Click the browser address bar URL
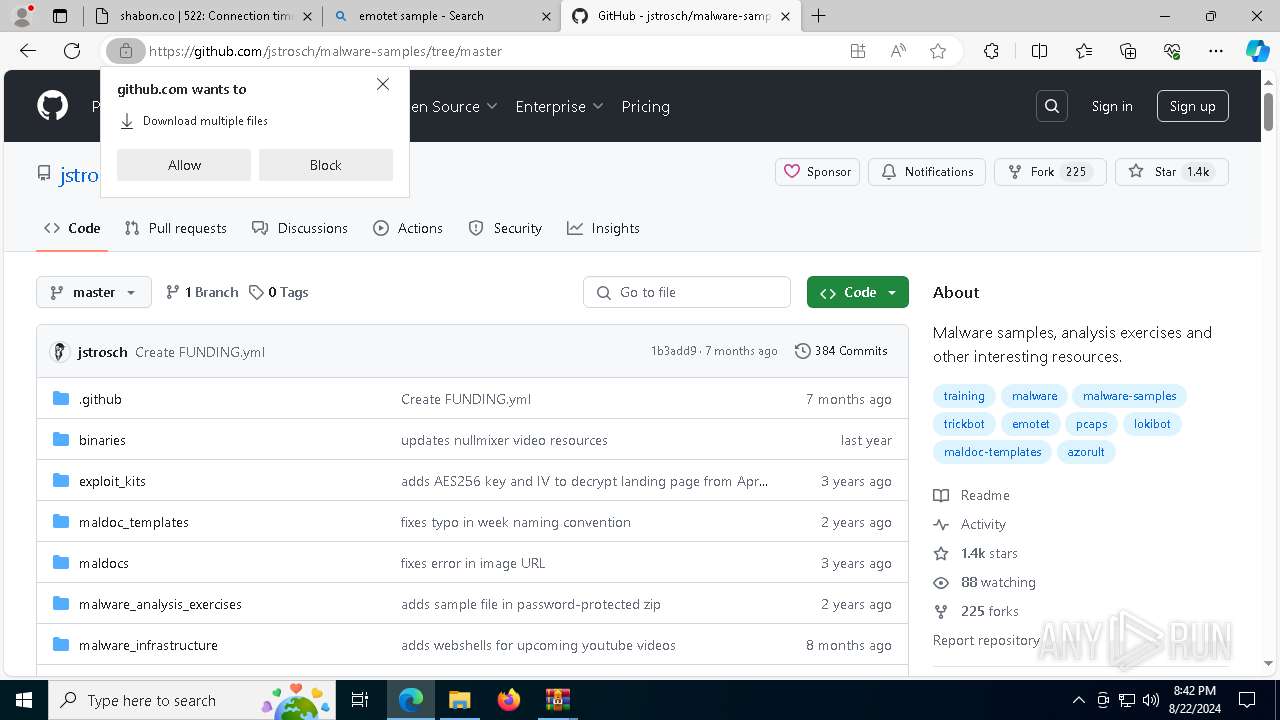 click(325, 51)
